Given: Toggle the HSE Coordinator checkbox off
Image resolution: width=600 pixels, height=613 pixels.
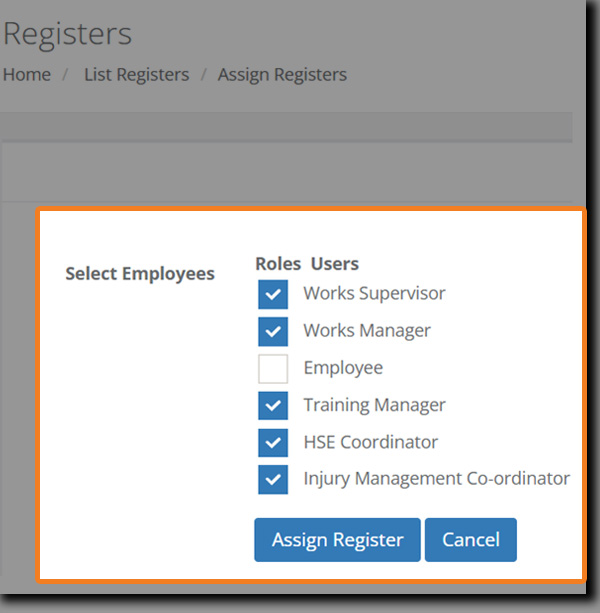Looking at the screenshot, I should 273,443.
